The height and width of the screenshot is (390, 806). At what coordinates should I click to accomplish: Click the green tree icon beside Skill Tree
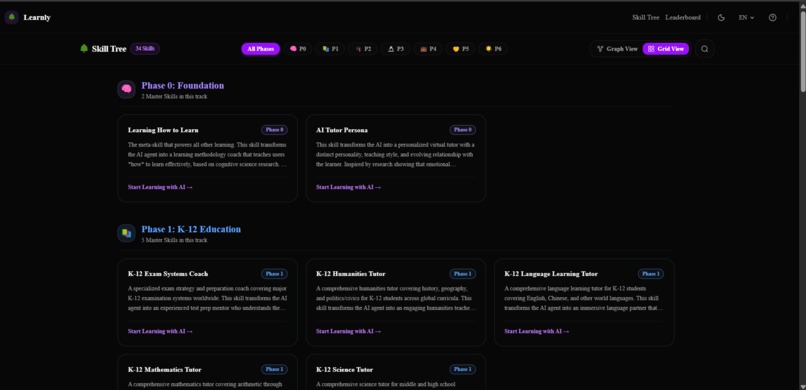click(84, 49)
